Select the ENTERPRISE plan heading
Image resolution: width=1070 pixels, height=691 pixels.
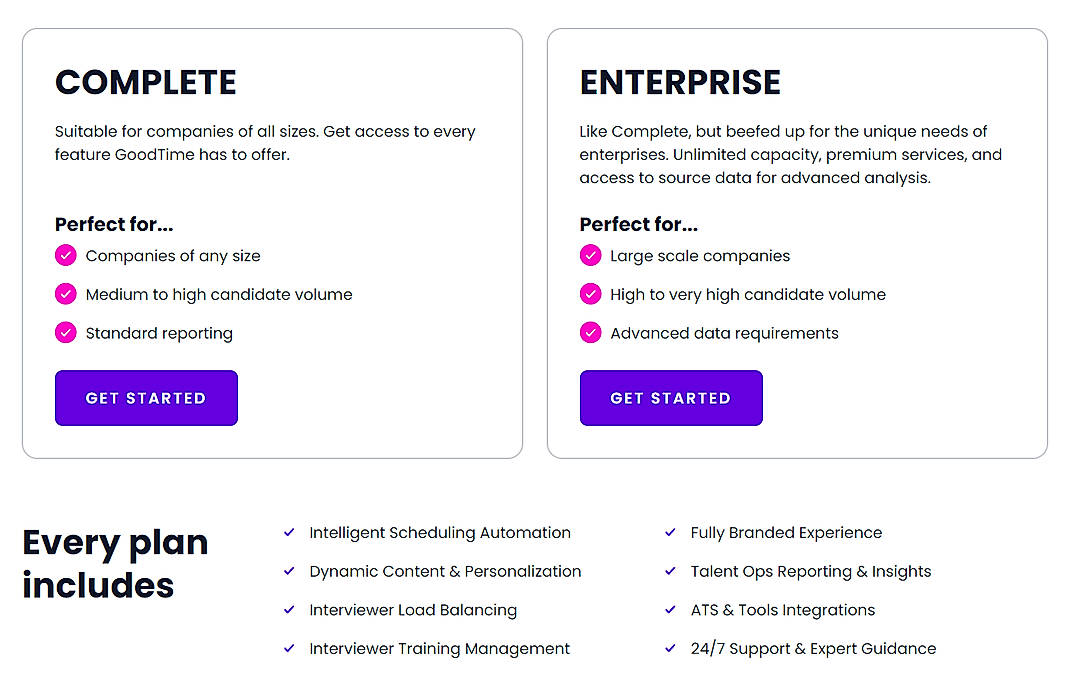(x=681, y=83)
